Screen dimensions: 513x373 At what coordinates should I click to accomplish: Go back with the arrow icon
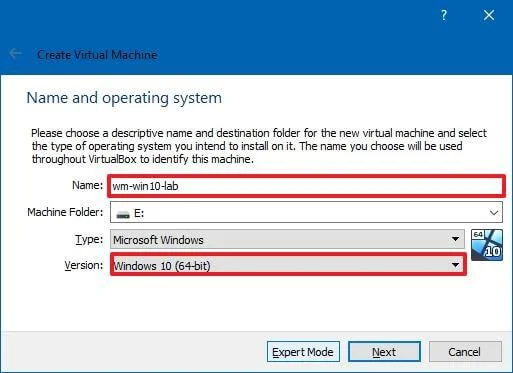pos(15,53)
